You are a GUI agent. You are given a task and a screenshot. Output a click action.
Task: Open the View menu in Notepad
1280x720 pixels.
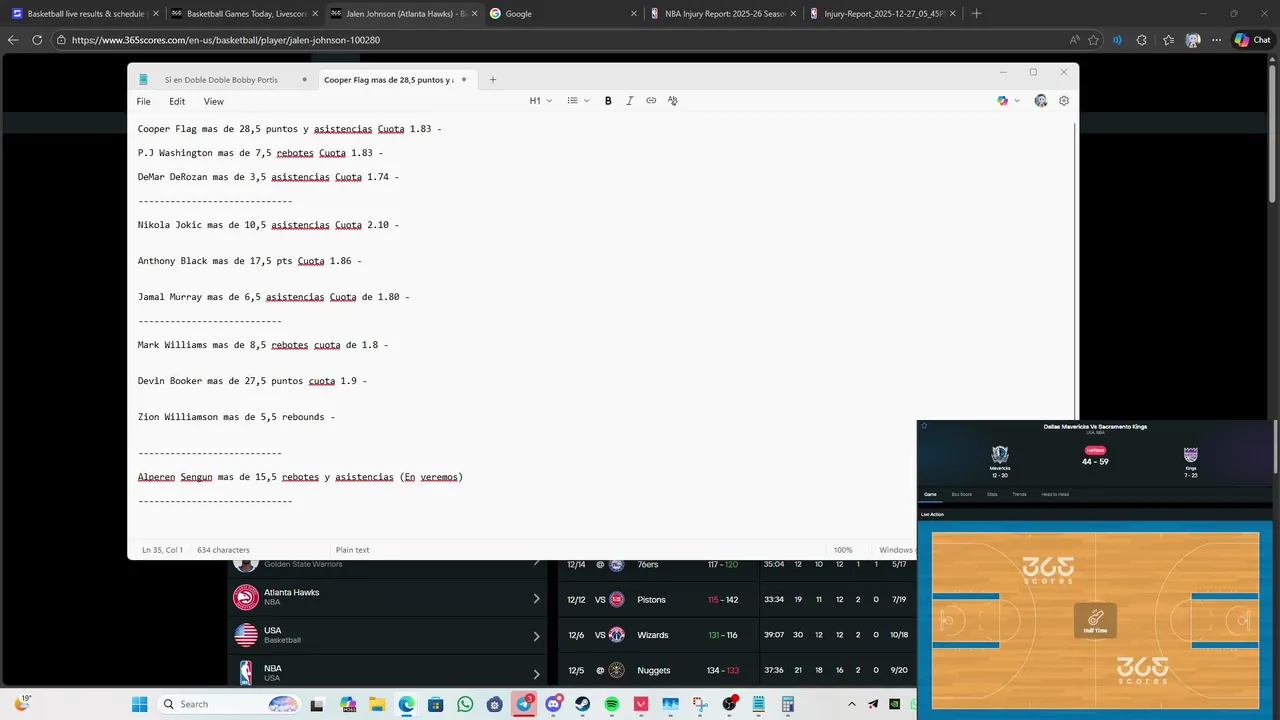[x=214, y=102]
